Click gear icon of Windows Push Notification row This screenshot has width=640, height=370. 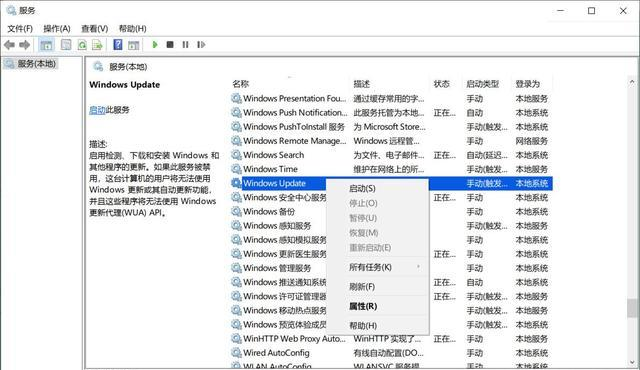pyautogui.click(x=236, y=113)
